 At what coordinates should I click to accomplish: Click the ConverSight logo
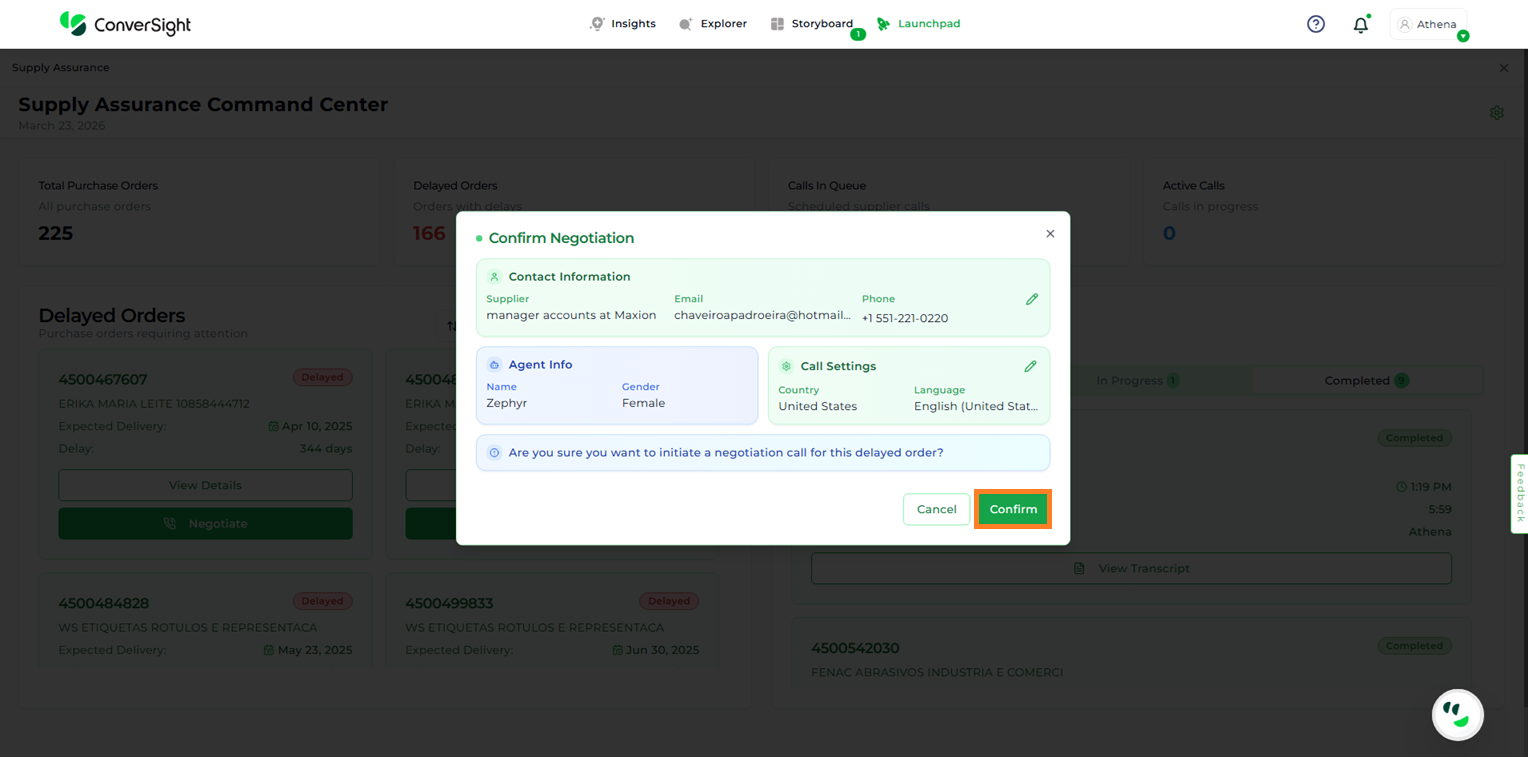(125, 24)
